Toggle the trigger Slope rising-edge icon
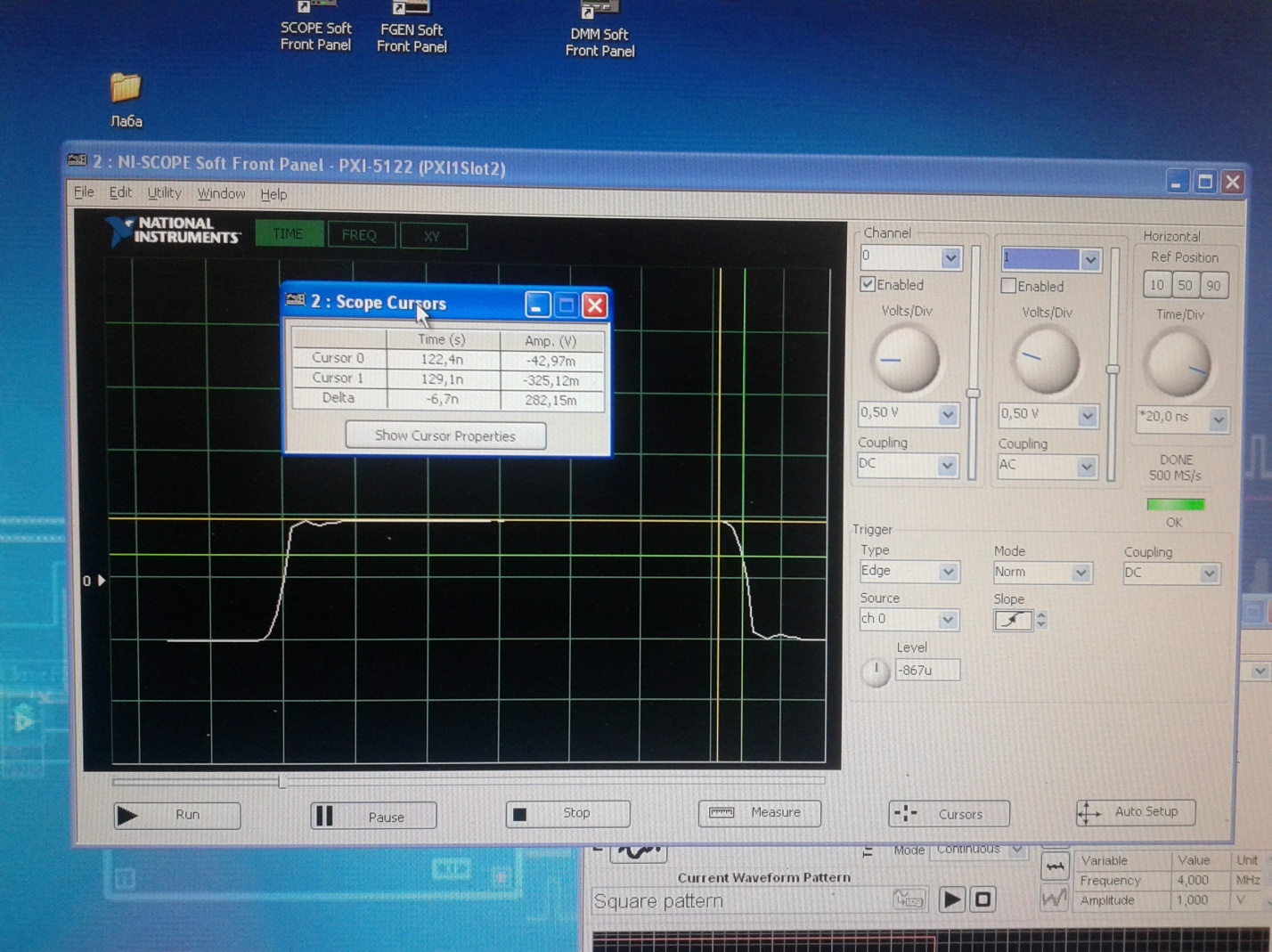 tap(1013, 620)
